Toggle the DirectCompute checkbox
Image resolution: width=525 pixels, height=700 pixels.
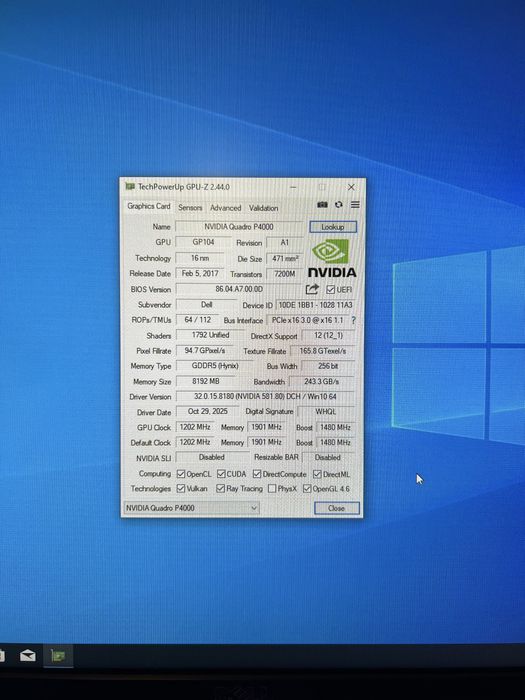257,474
